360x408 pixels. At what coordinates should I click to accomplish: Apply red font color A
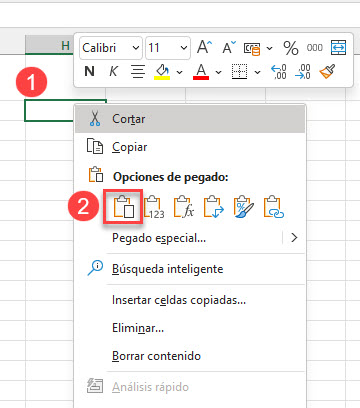point(201,72)
